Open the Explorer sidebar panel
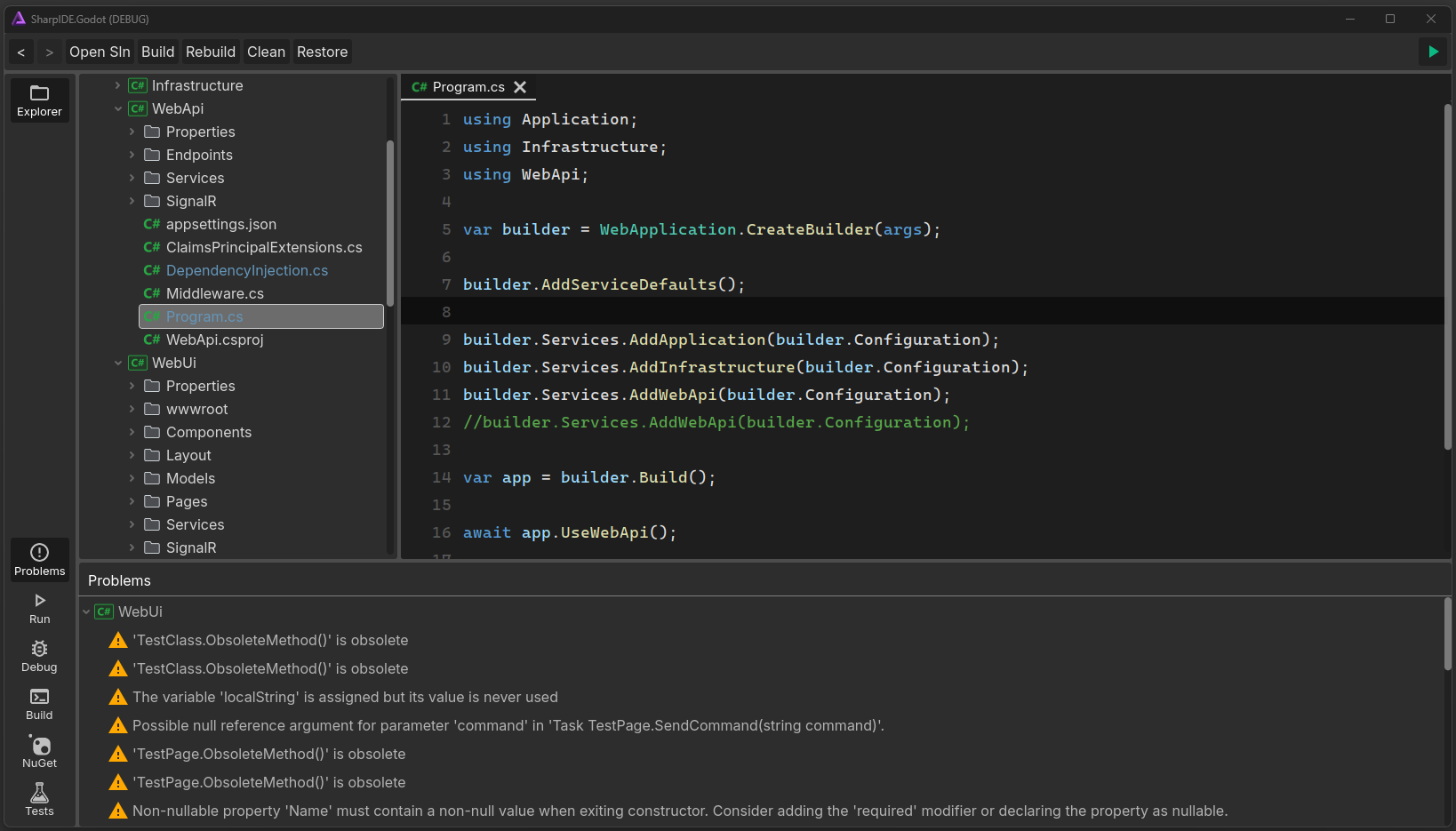Image resolution: width=1456 pixels, height=831 pixels. 39,100
